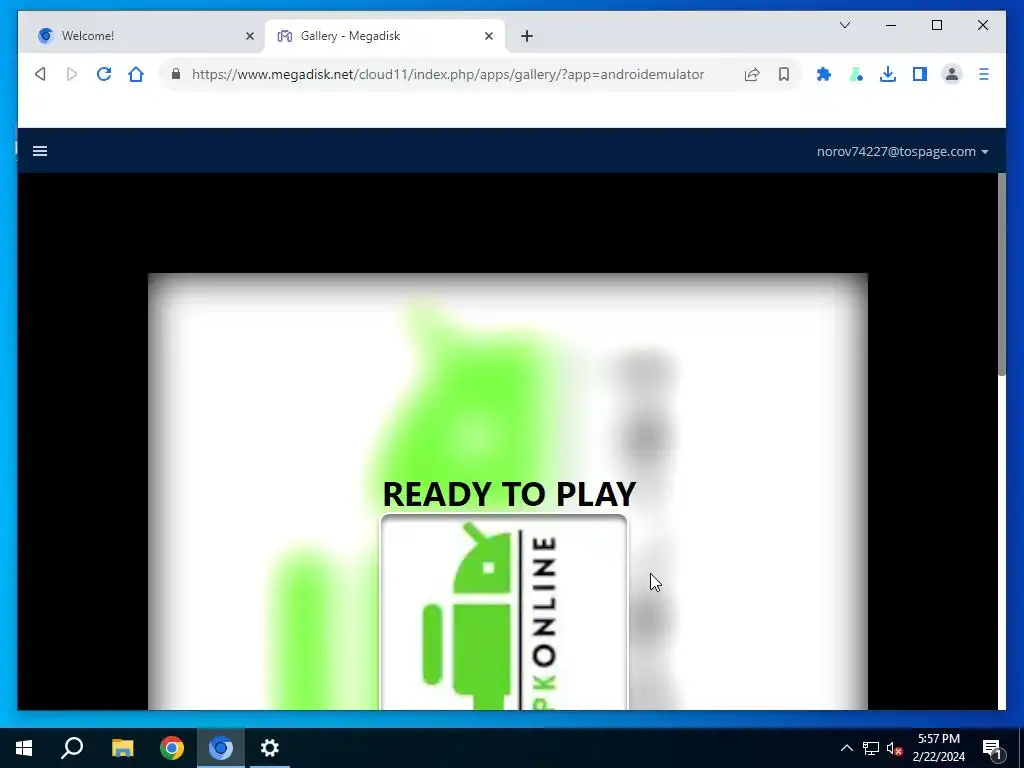The width and height of the screenshot is (1024, 768).
Task: Expand the norov74227@tospage.com account dropdown
Action: click(903, 152)
